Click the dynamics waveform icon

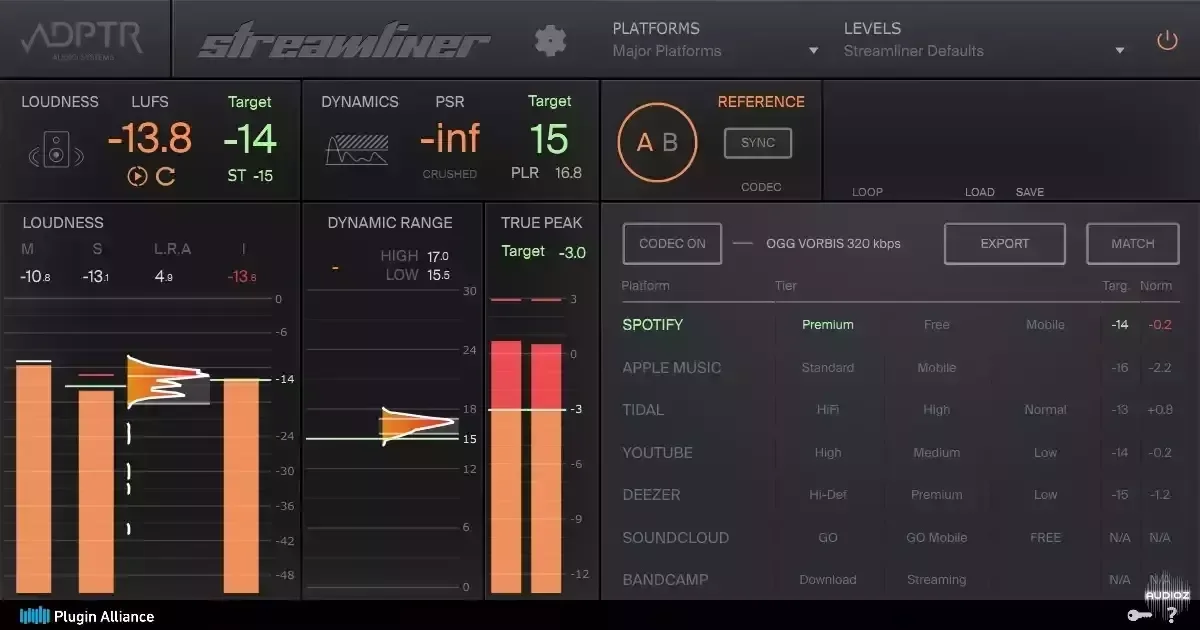tap(357, 150)
